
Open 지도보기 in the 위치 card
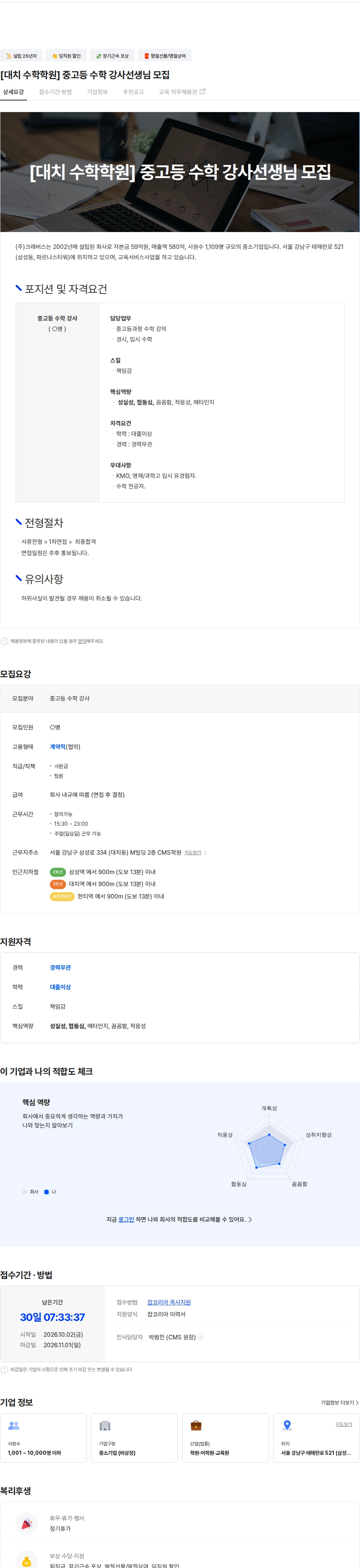click(x=343, y=1424)
